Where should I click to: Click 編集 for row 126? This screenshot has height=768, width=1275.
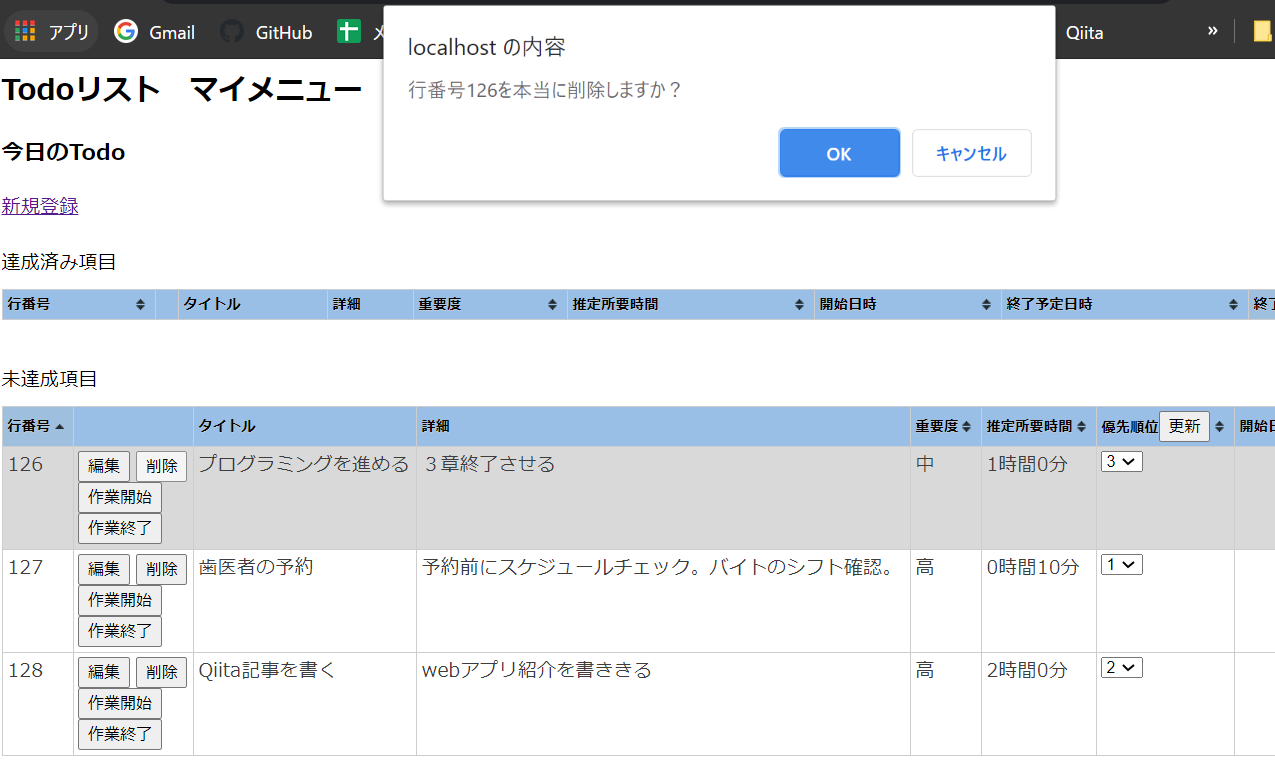(104, 466)
